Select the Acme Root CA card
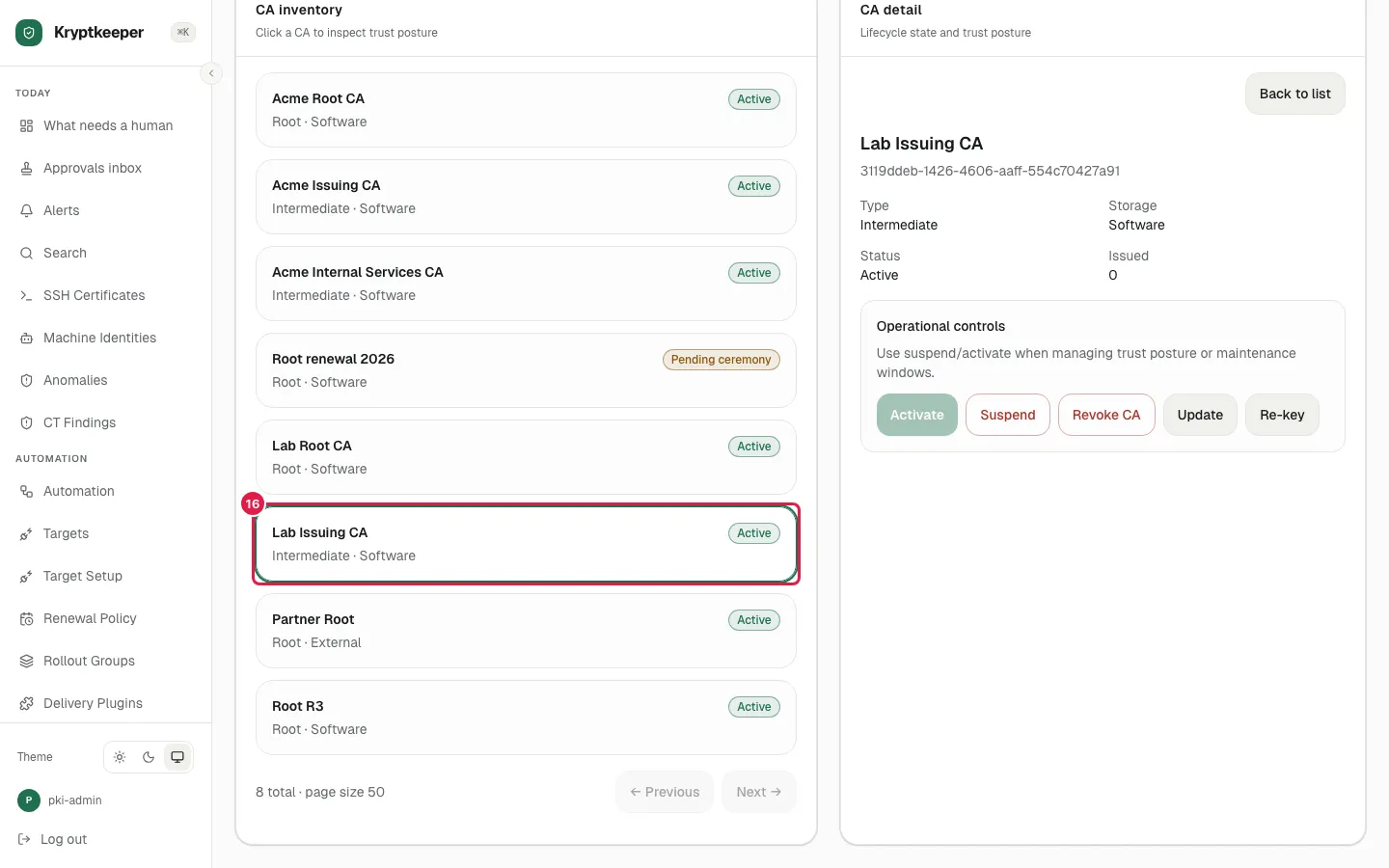This screenshot has width=1389, height=868. [x=526, y=110]
